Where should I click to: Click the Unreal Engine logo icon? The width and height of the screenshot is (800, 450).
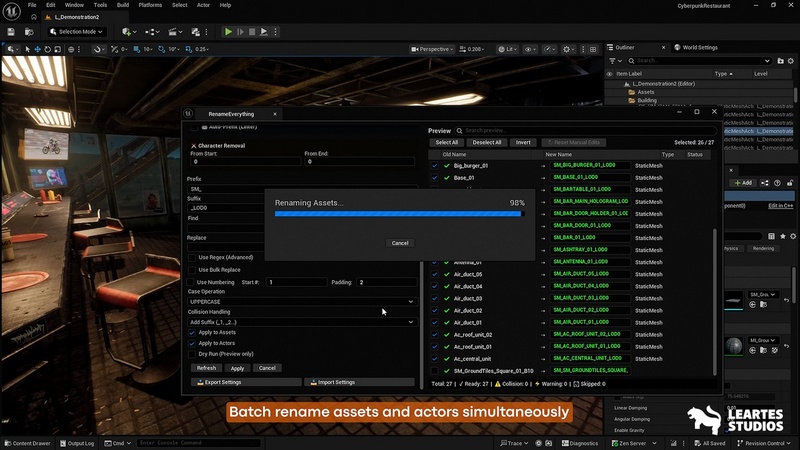[12, 11]
